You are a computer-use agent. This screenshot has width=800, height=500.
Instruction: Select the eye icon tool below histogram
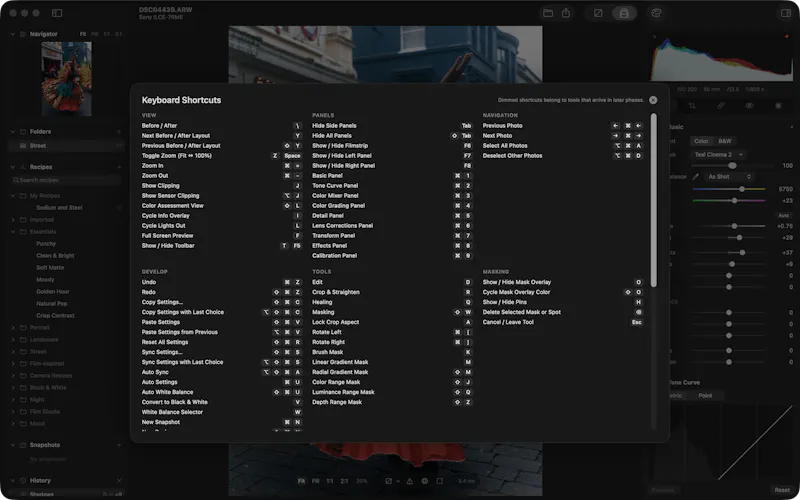coord(749,106)
